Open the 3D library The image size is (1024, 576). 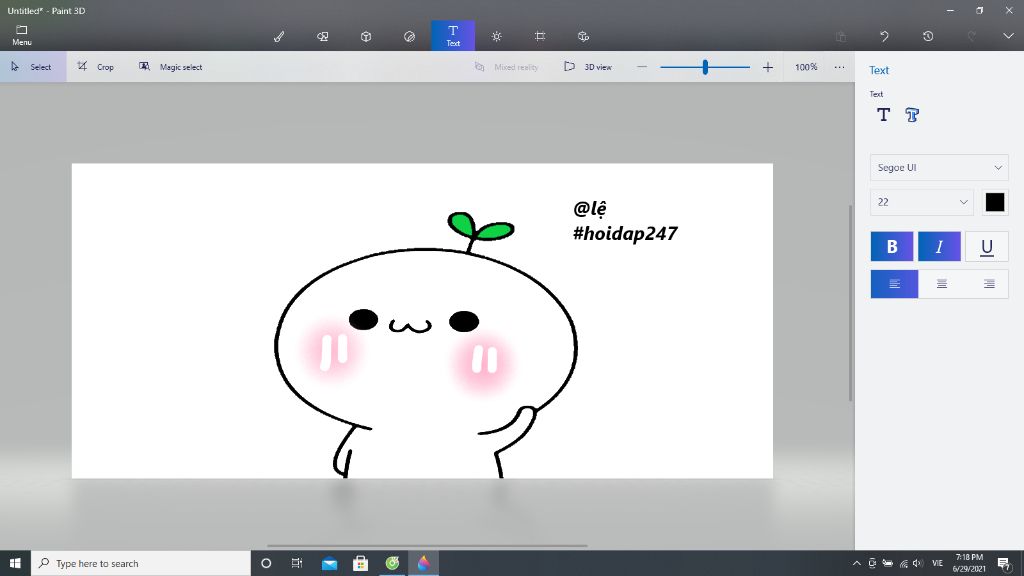pyautogui.click(x=583, y=37)
